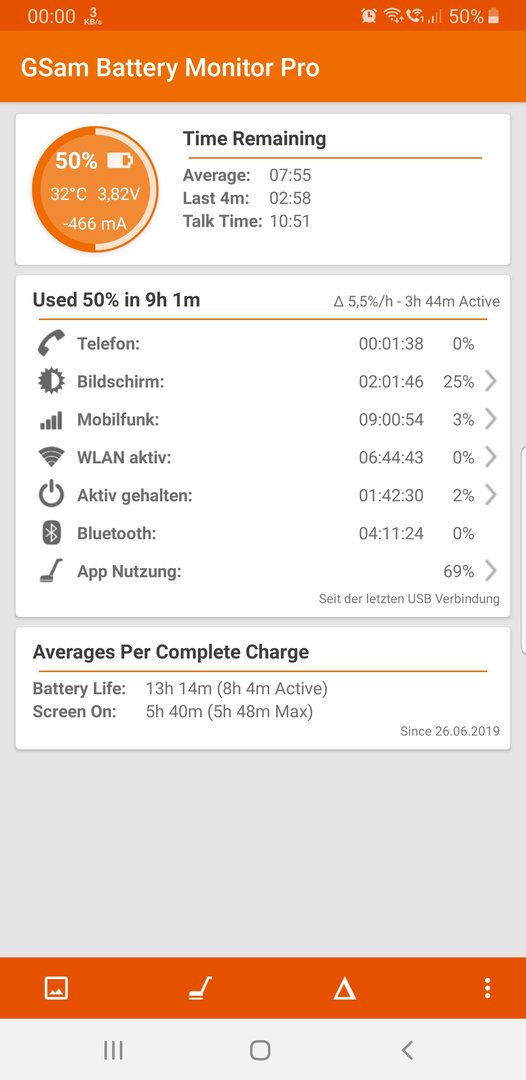The width and height of the screenshot is (526, 1080).
Task: Open the three-dot overflow menu
Action: click(x=487, y=988)
